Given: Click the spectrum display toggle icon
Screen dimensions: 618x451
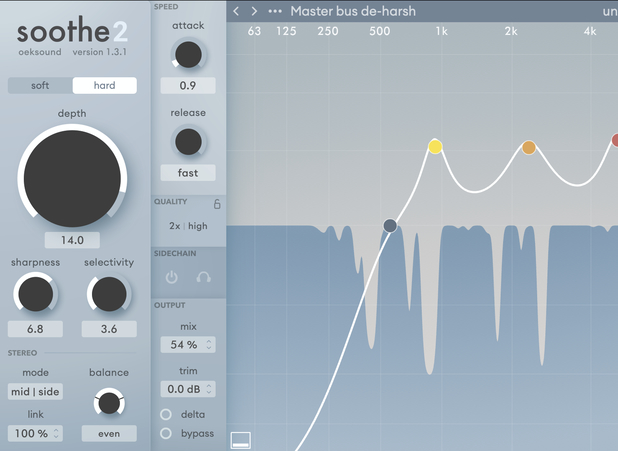Looking at the screenshot, I should (240, 439).
